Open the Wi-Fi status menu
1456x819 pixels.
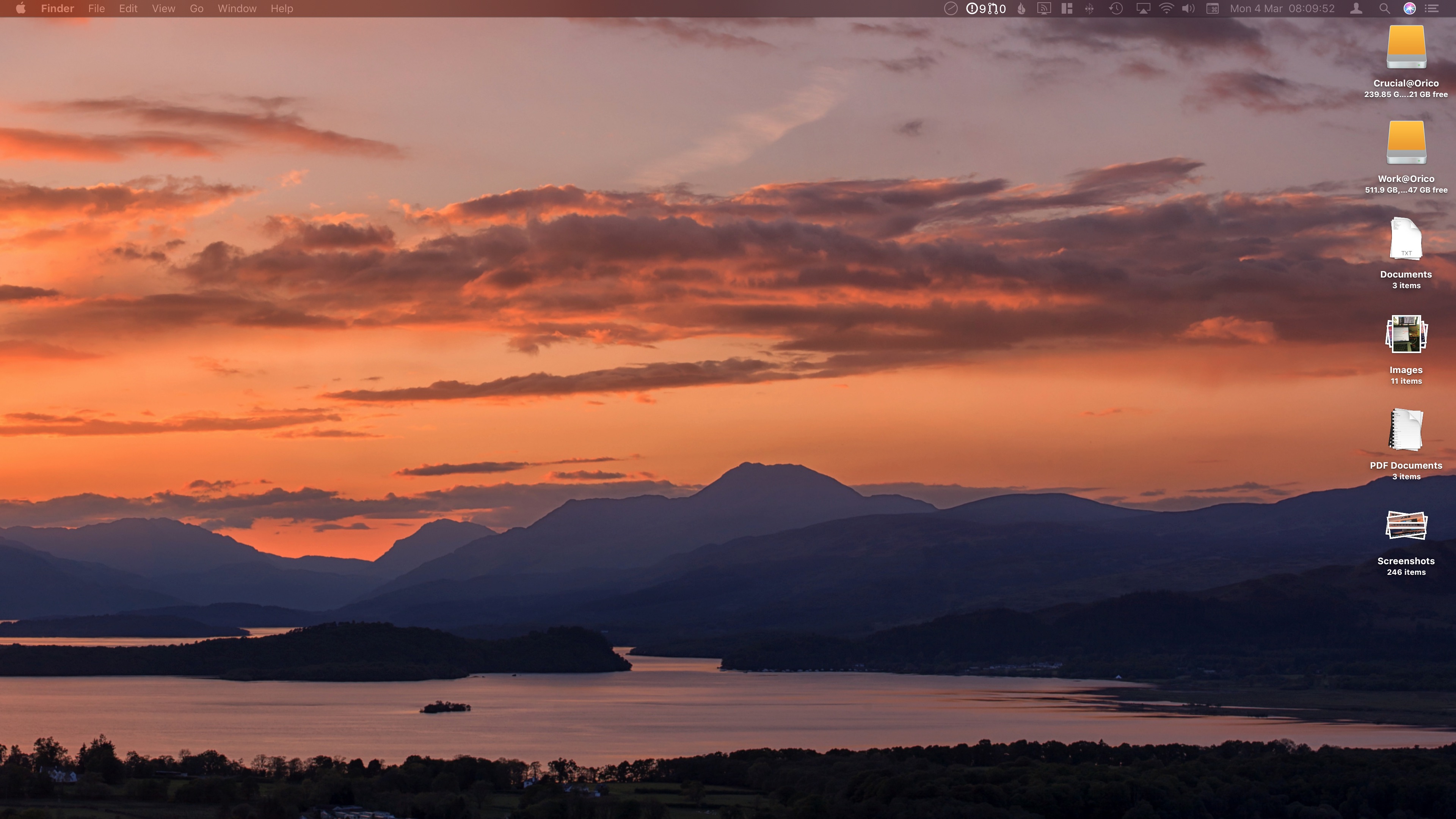tap(1166, 8)
